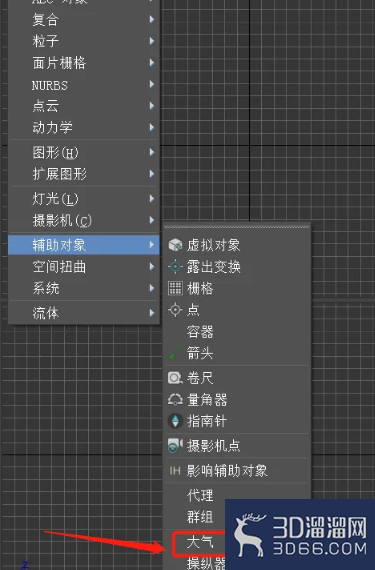
Task: Expand the NURBS submenu arrow
Action: pos(152,84)
